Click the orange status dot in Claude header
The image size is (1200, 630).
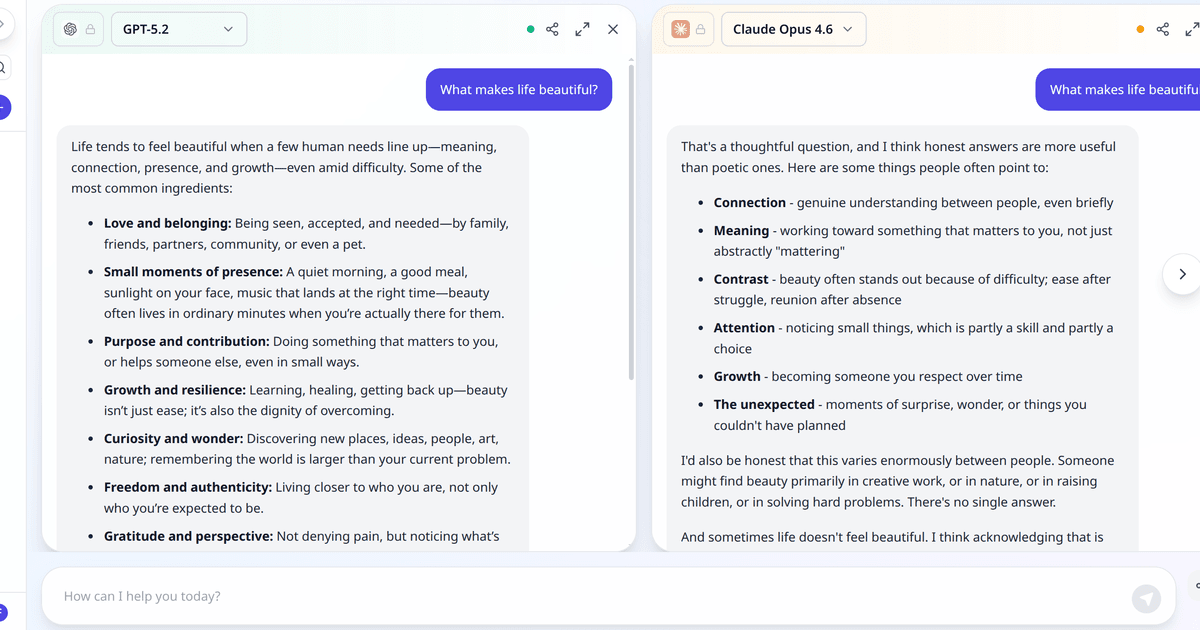[x=1140, y=30]
